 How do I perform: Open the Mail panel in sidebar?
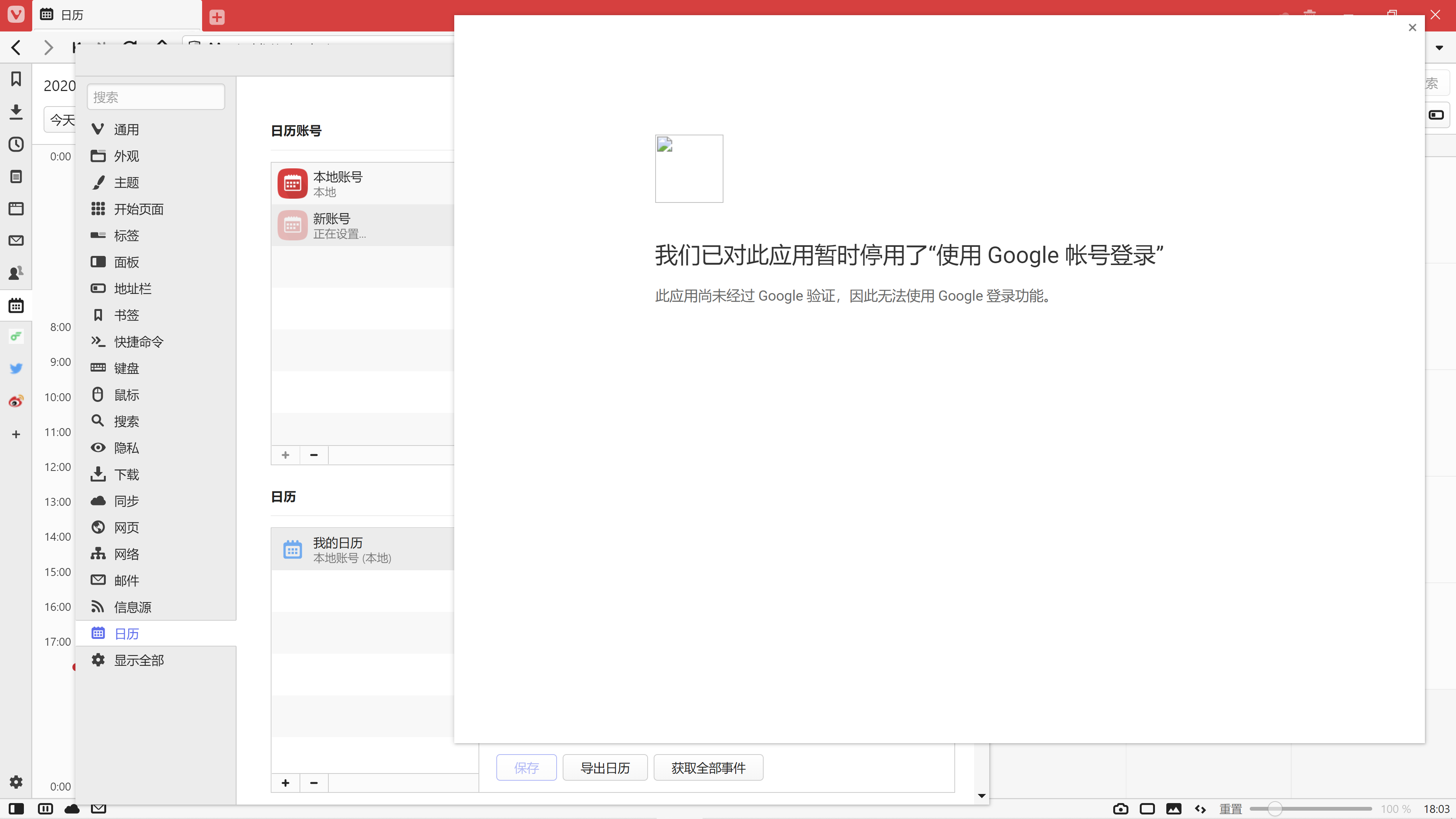[x=16, y=241]
